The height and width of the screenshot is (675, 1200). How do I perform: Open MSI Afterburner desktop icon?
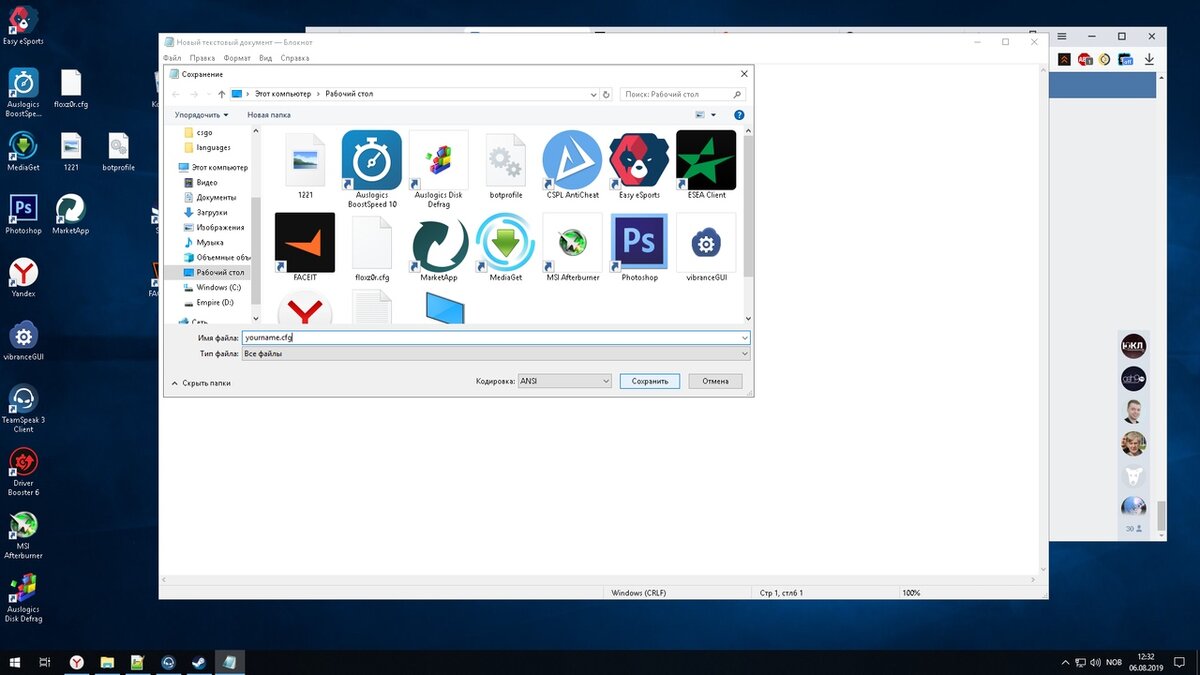pos(23,535)
